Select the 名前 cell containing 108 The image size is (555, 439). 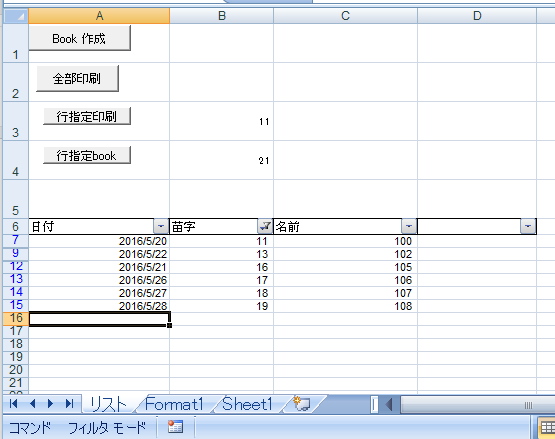[x=345, y=306]
